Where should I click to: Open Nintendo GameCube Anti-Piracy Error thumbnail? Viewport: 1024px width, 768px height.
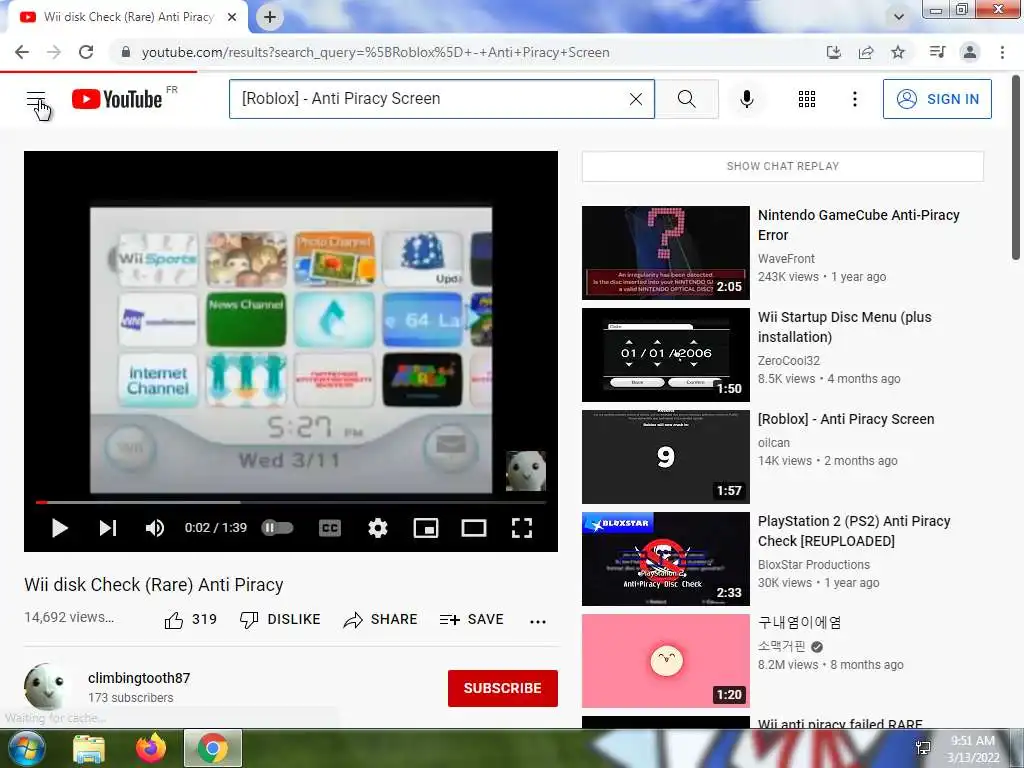(x=665, y=253)
